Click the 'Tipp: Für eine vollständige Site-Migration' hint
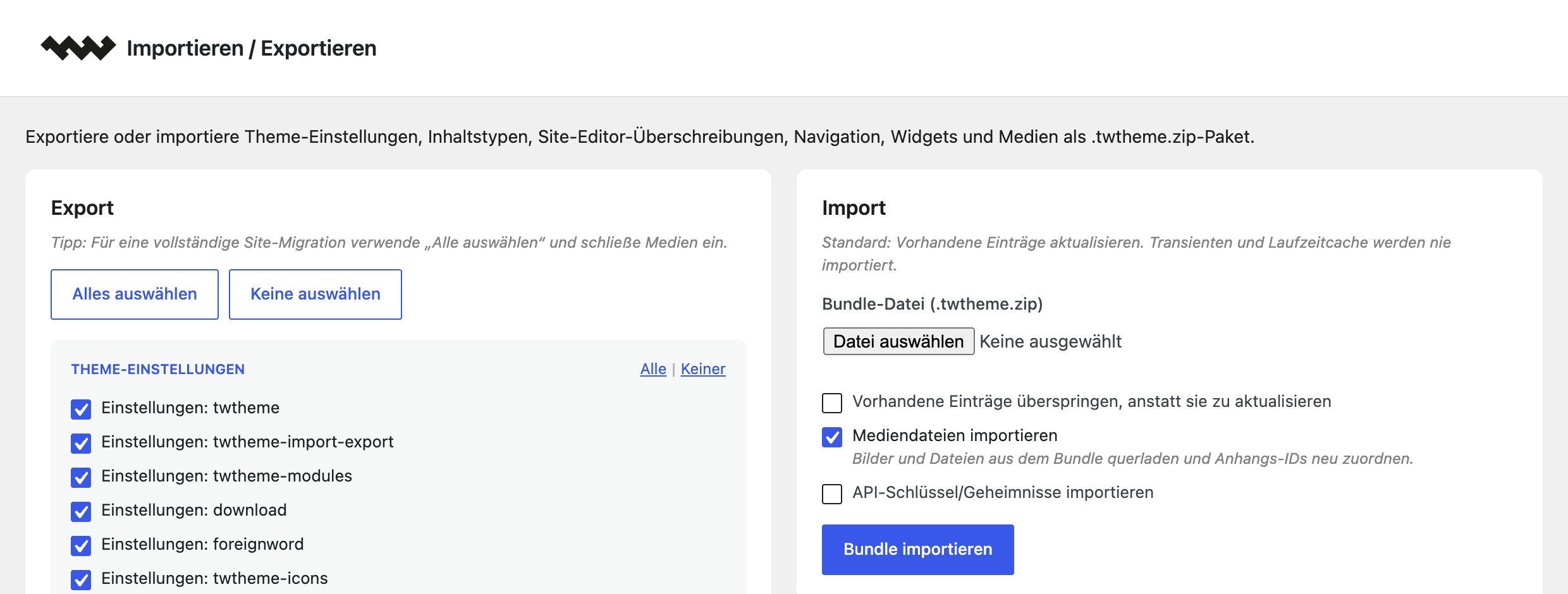This screenshot has width=1568, height=594. pos(389,243)
